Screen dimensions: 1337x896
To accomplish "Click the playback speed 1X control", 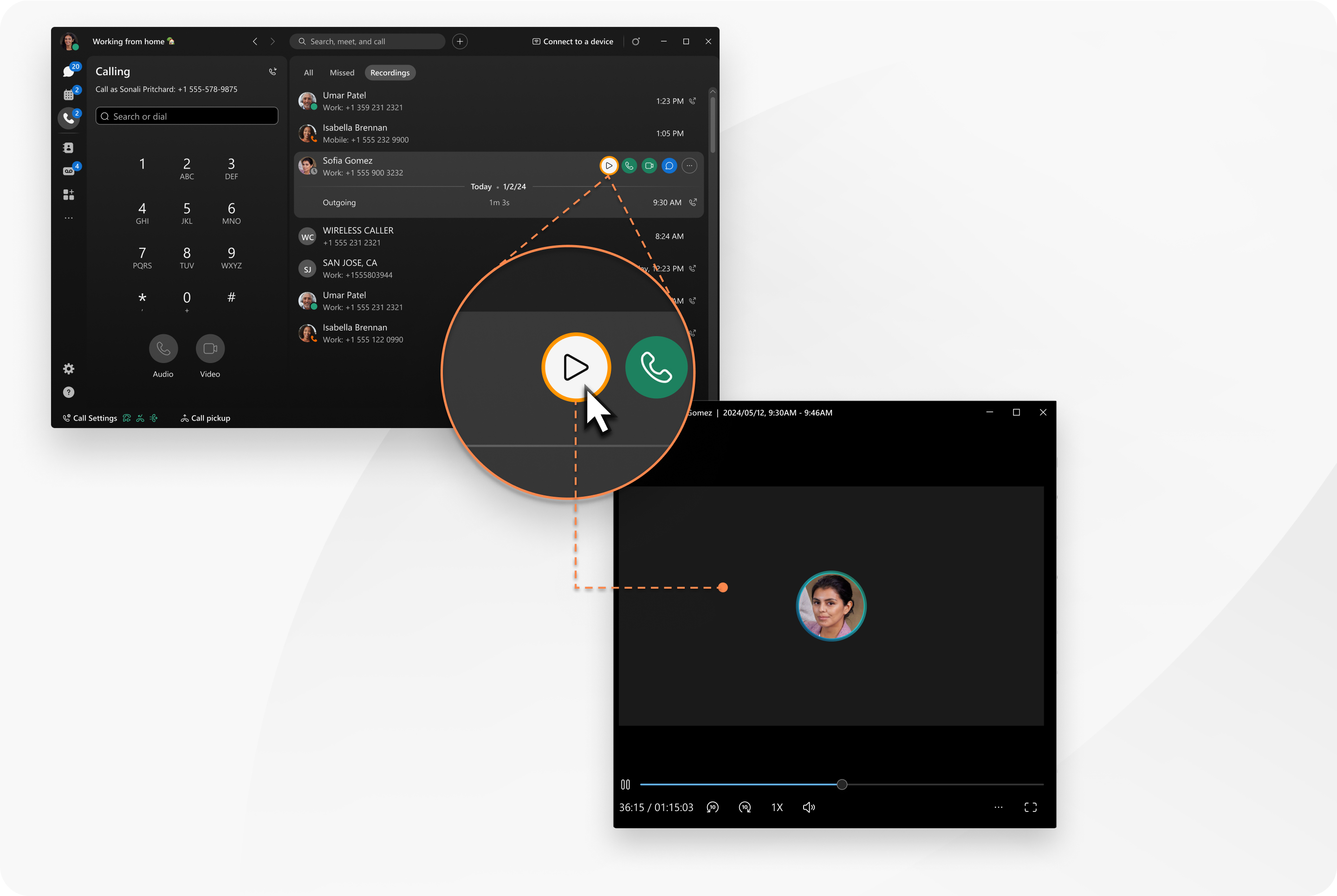I will [778, 807].
